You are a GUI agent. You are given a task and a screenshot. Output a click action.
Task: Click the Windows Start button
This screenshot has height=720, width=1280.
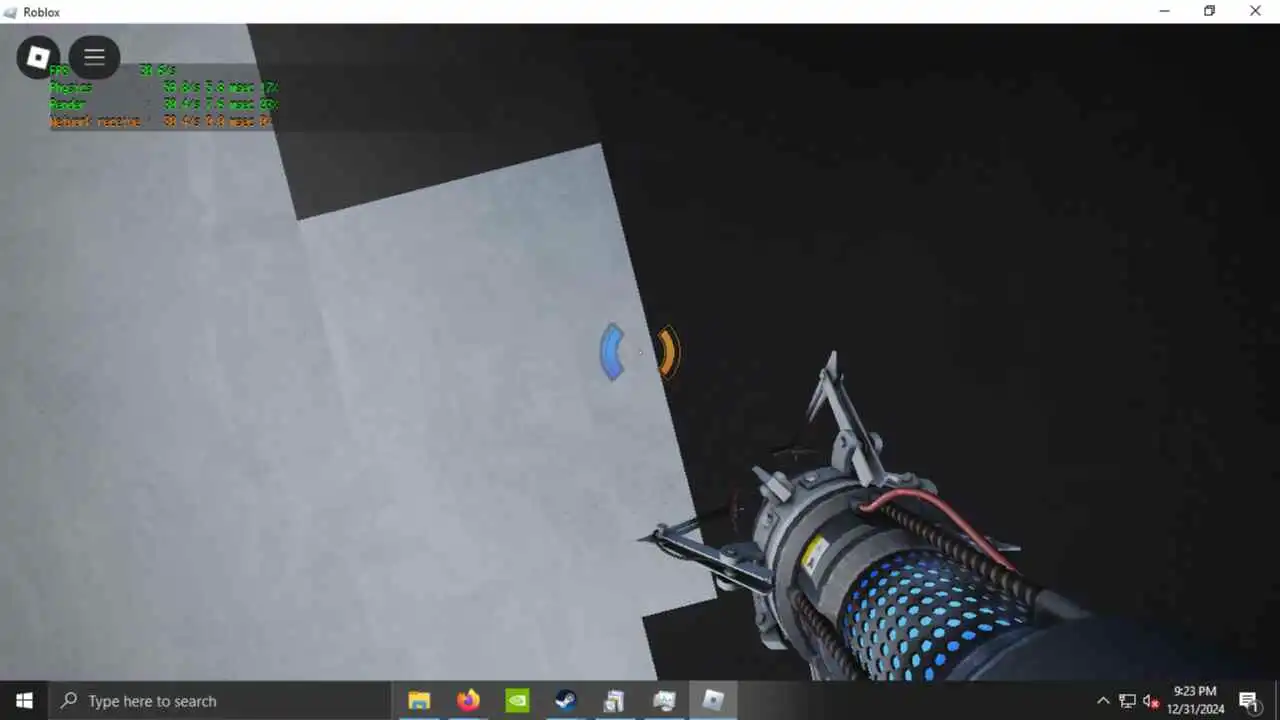coord(24,701)
